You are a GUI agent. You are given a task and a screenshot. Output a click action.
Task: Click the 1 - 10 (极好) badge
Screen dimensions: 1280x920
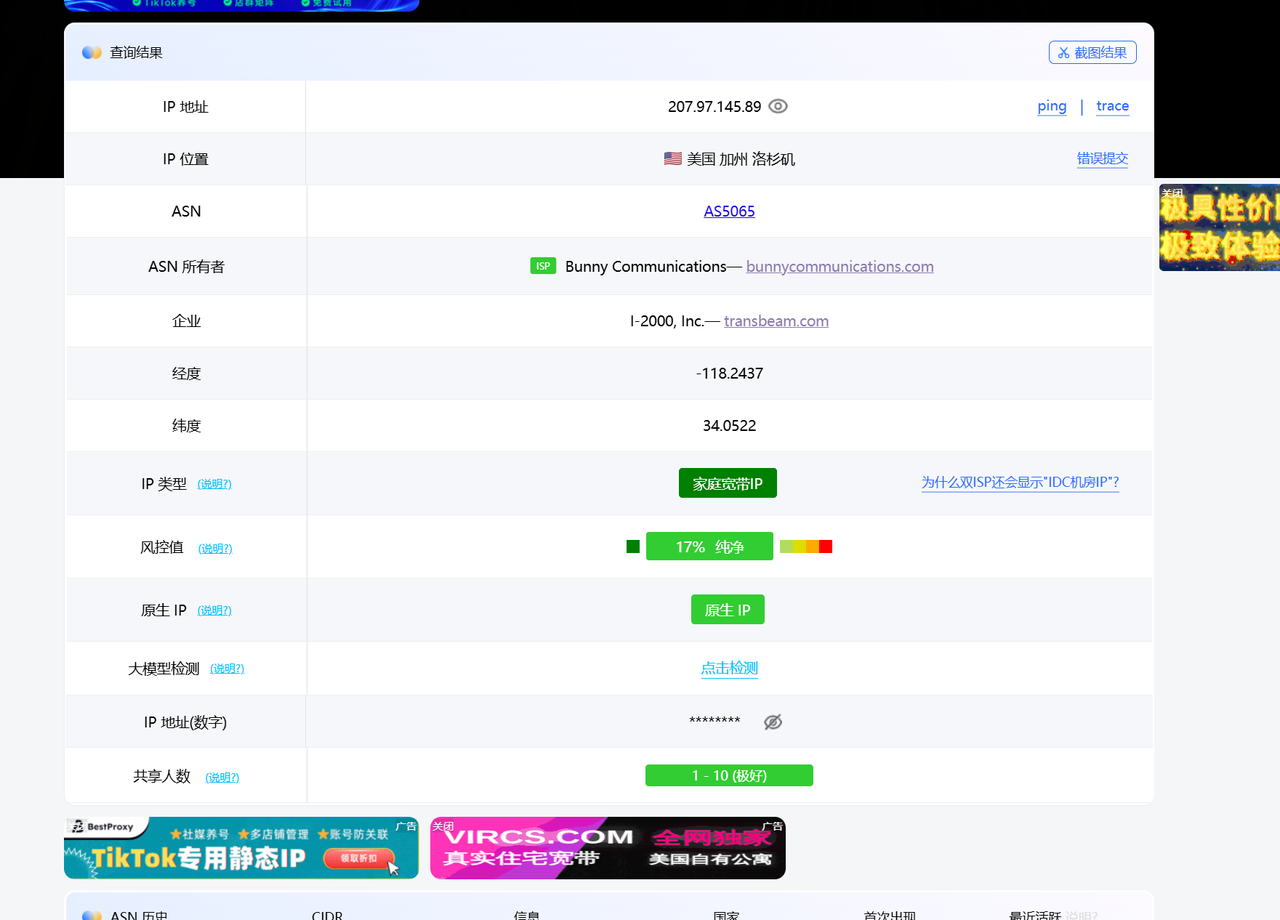[x=729, y=775]
